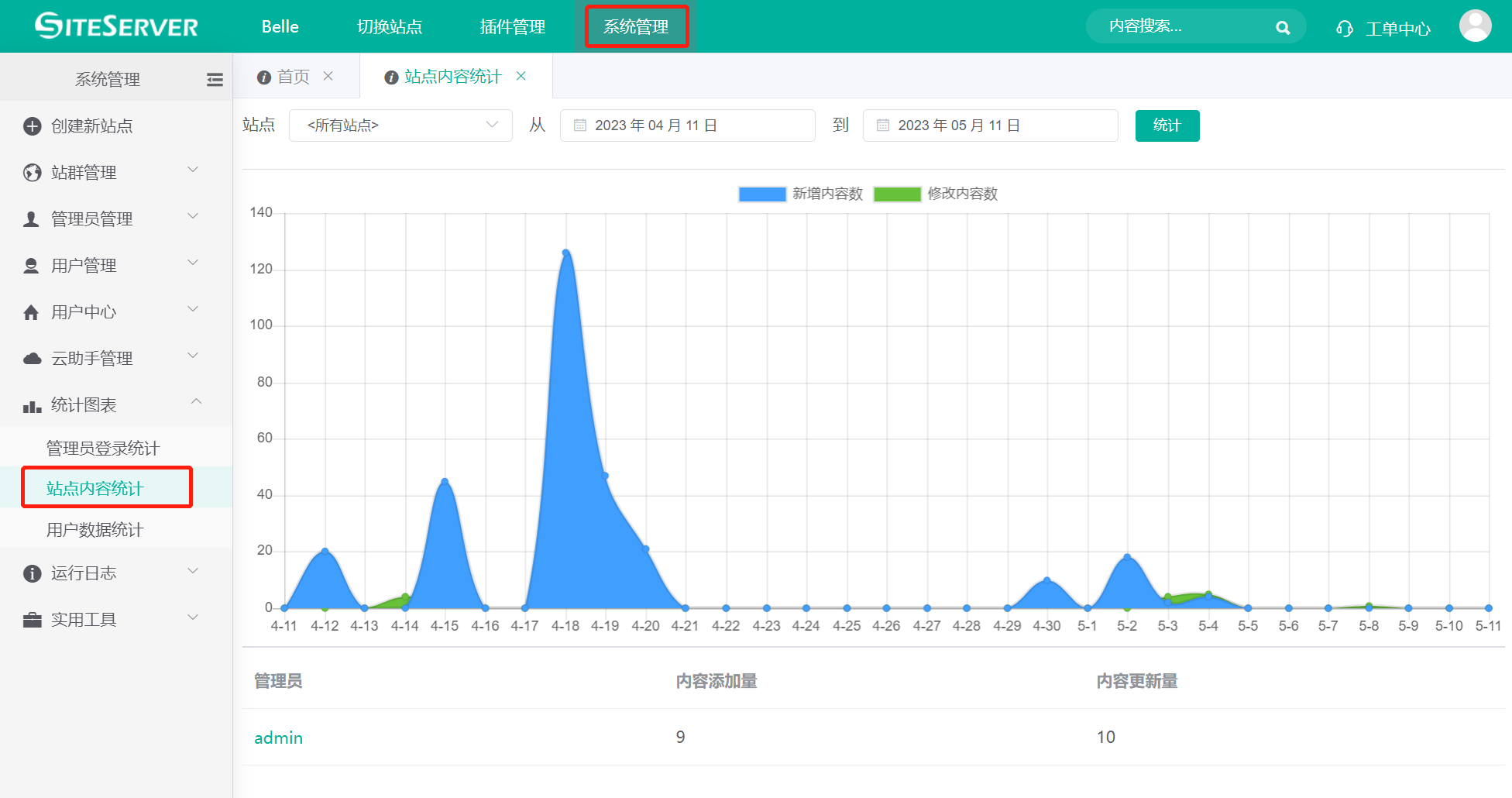Image resolution: width=1512 pixels, height=798 pixels.
Task: Click the start date field 2023年04月11日
Action: point(687,126)
